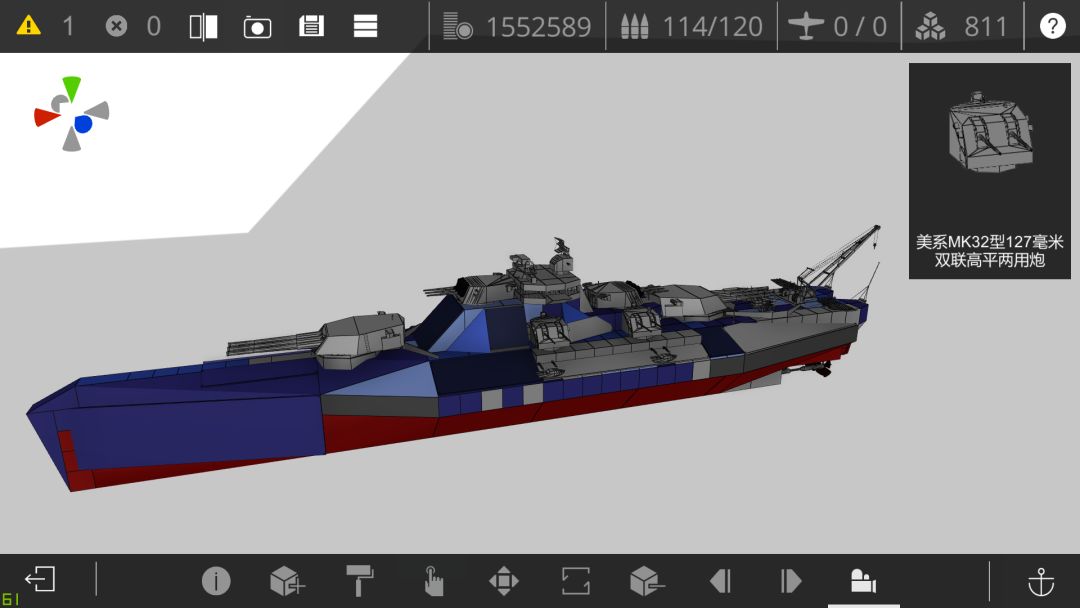This screenshot has height=608, width=1080.
Task: Select the paint roller tool
Action: pyautogui.click(x=360, y=580)
